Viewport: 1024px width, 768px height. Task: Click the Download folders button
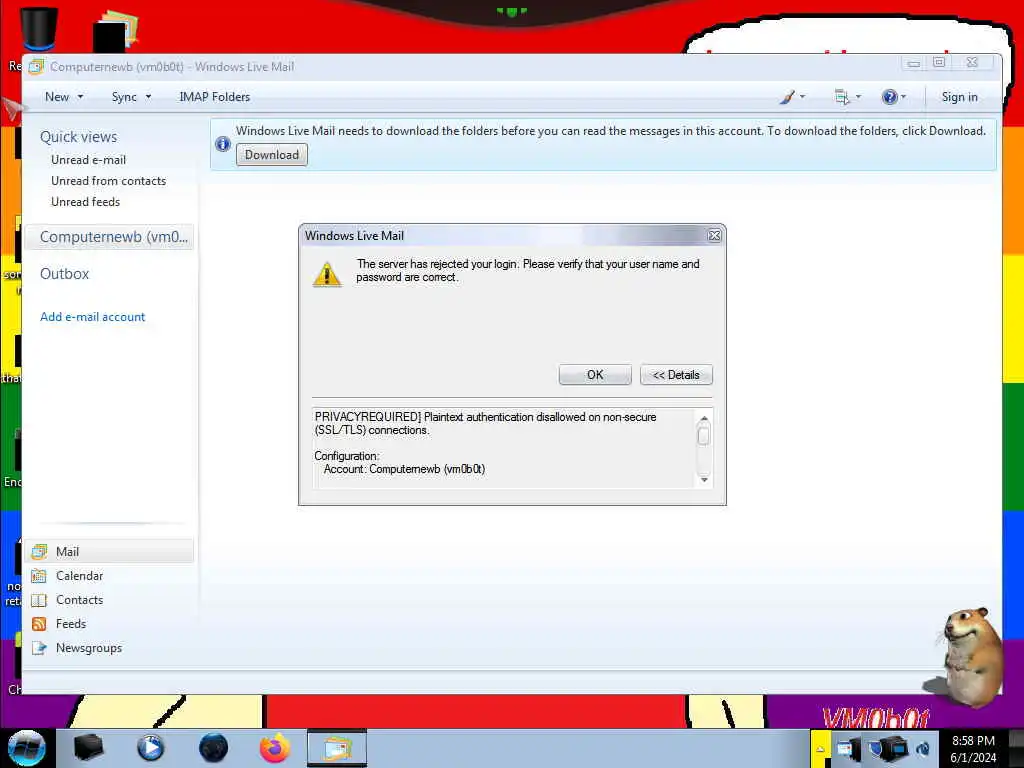click(272, 155)
